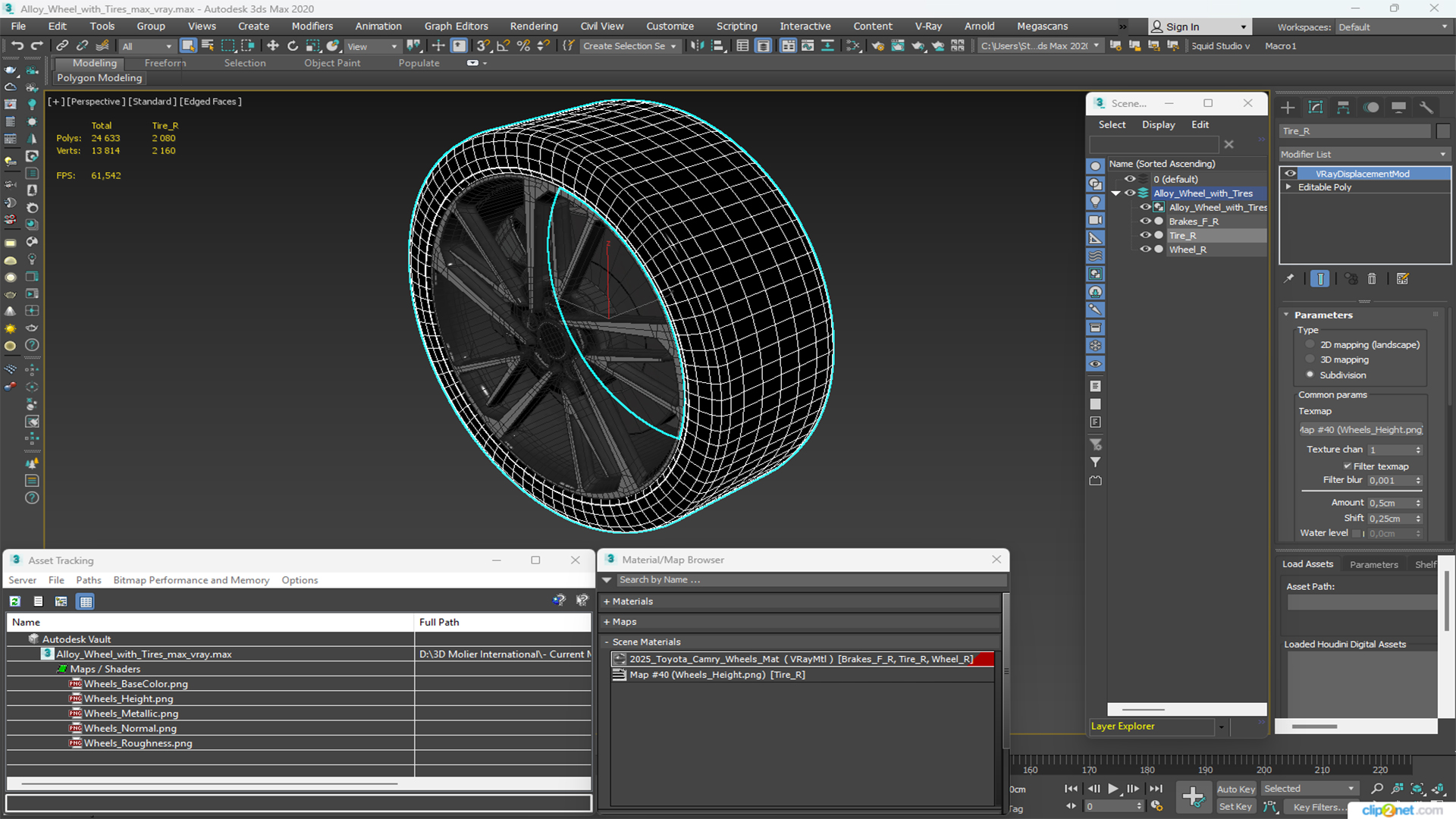Click the Set Key button
The image size is (1456, 819).
1235,807
